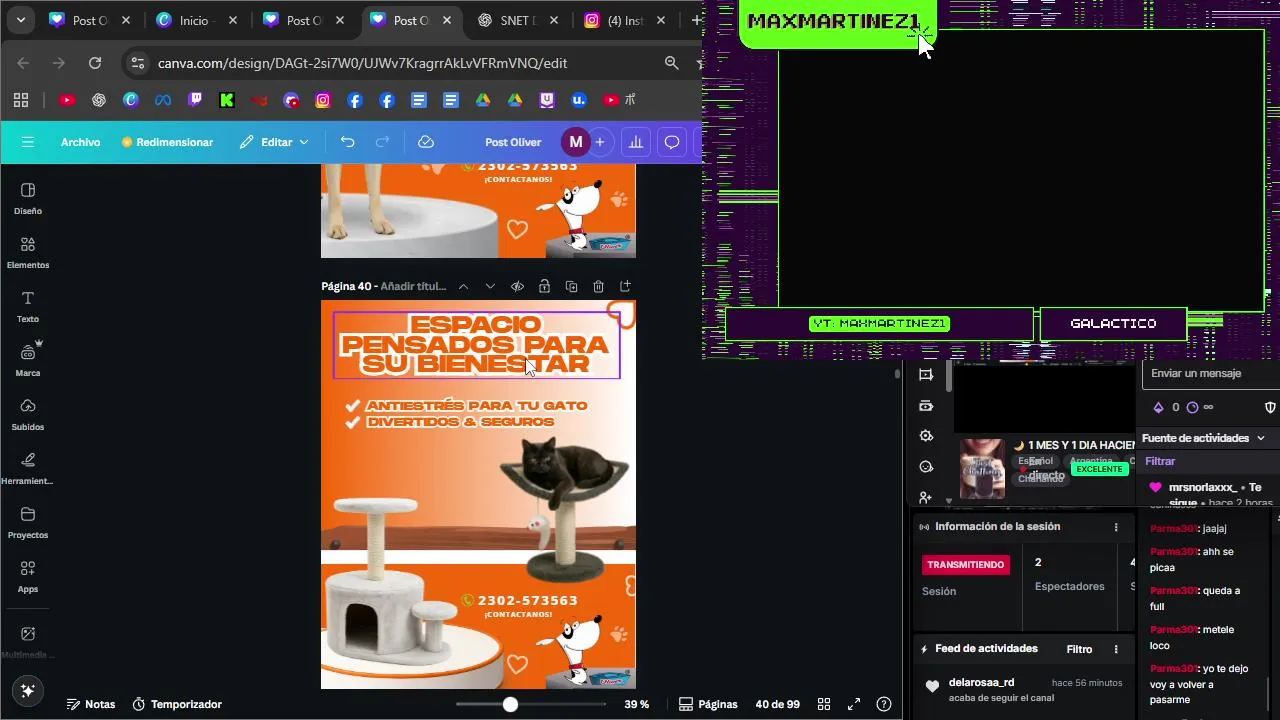Open browser zoom magnifier in address bar
This screenshot has width=1280, height=720.
pyautogui.click(x=672, y=63)
